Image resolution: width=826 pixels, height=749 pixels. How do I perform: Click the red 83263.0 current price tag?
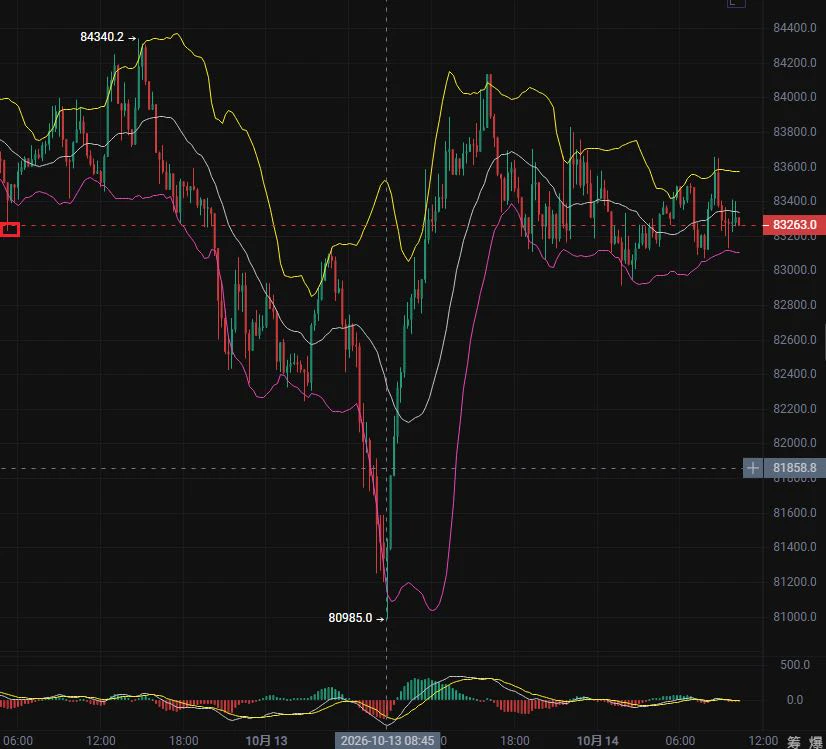pyautogui.click(x=794, y=225)
